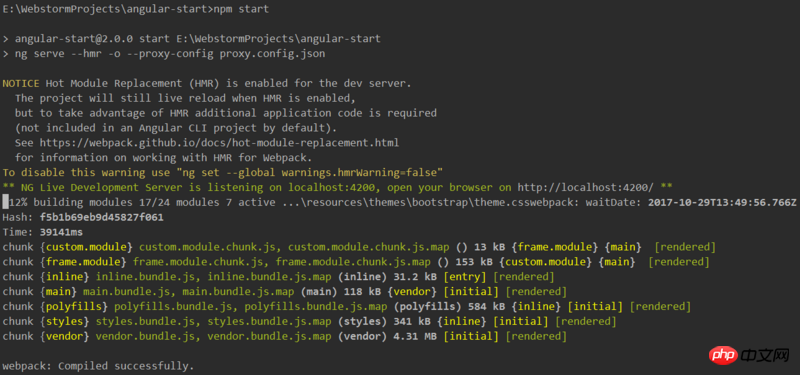Screen dimensions: 800x375
Task: Click "NG Live Development Server" text
Action: tap(98, 187)
